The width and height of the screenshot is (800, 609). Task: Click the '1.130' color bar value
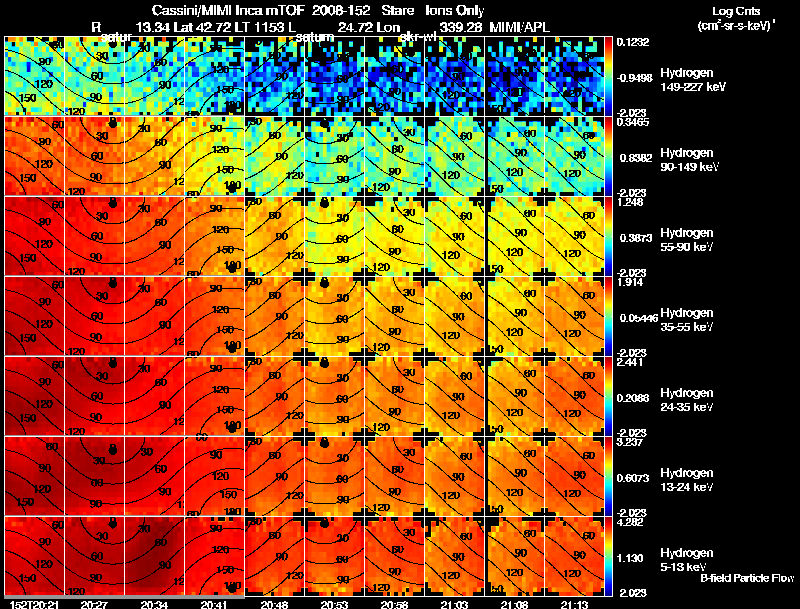[630, 558]
